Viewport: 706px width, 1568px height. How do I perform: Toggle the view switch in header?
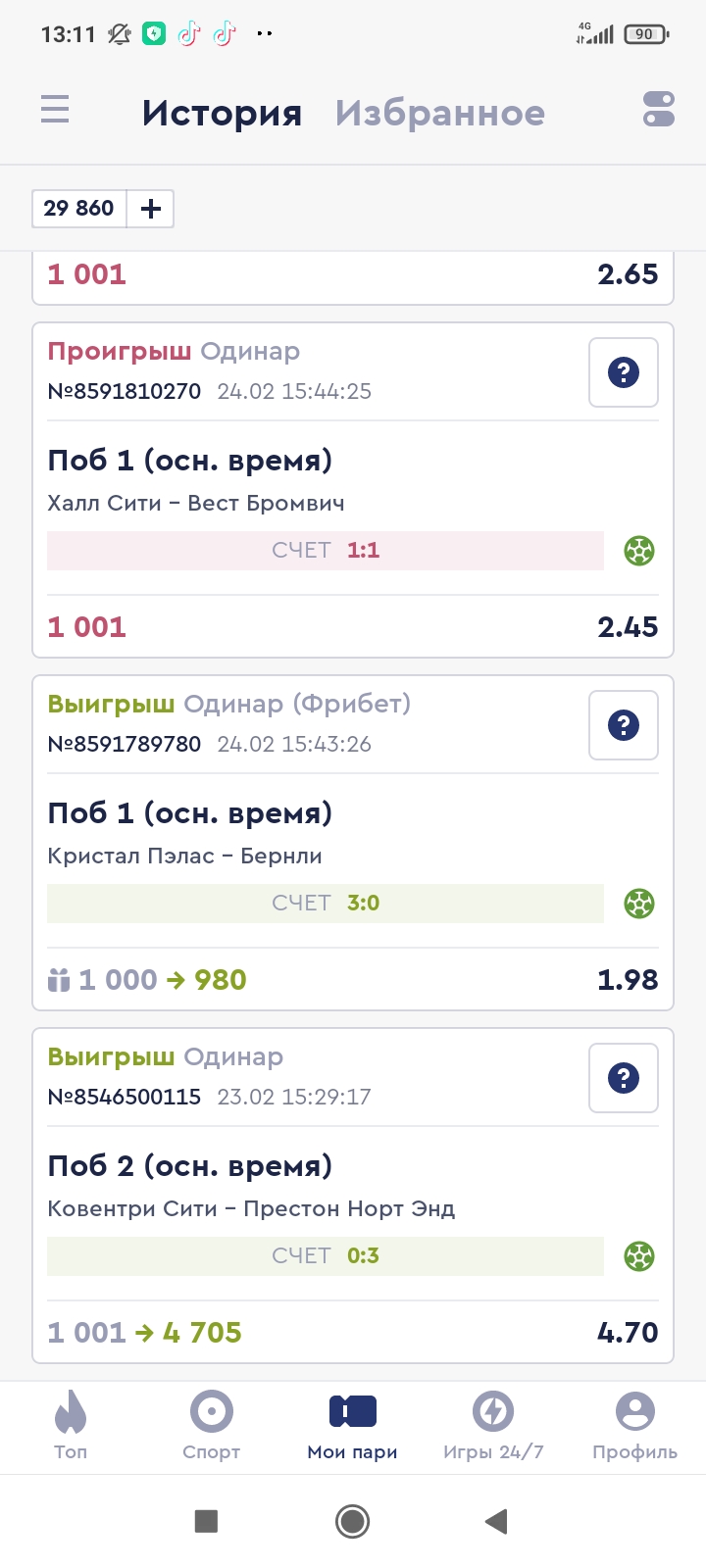[x=659, y=109]
